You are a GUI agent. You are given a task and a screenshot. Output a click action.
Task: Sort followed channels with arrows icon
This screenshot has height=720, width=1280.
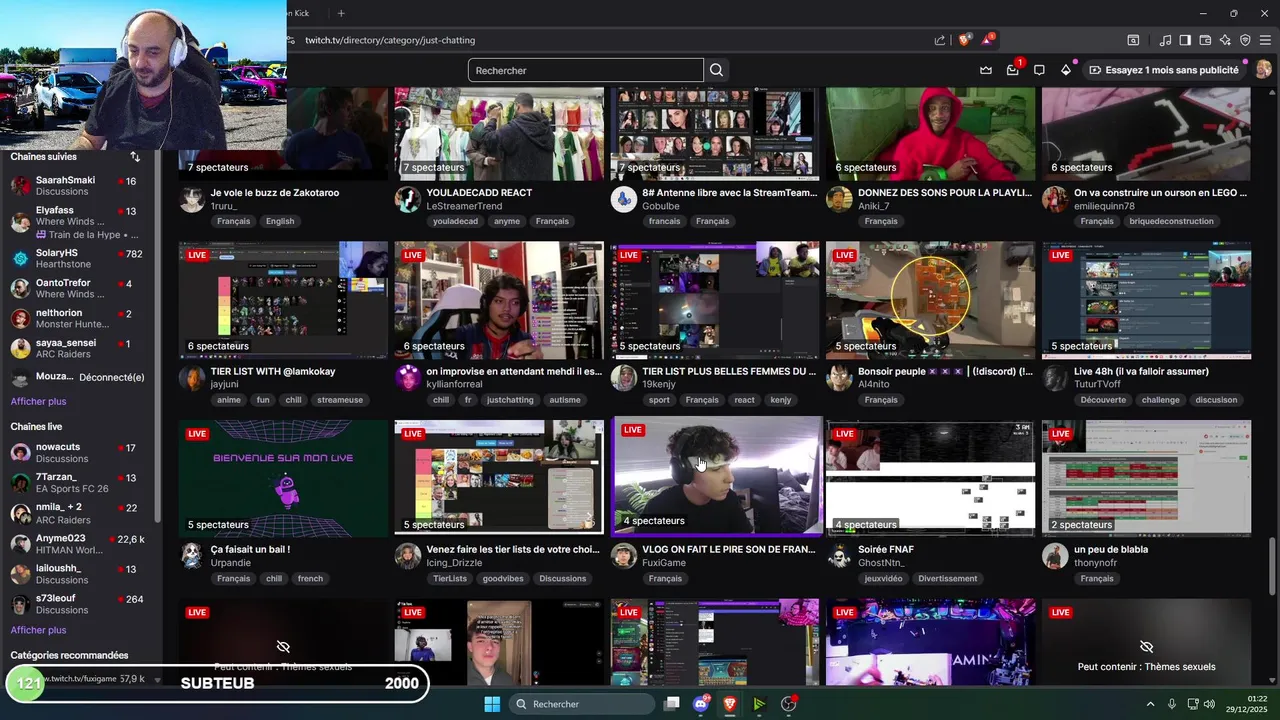click(x=135, y=157)
